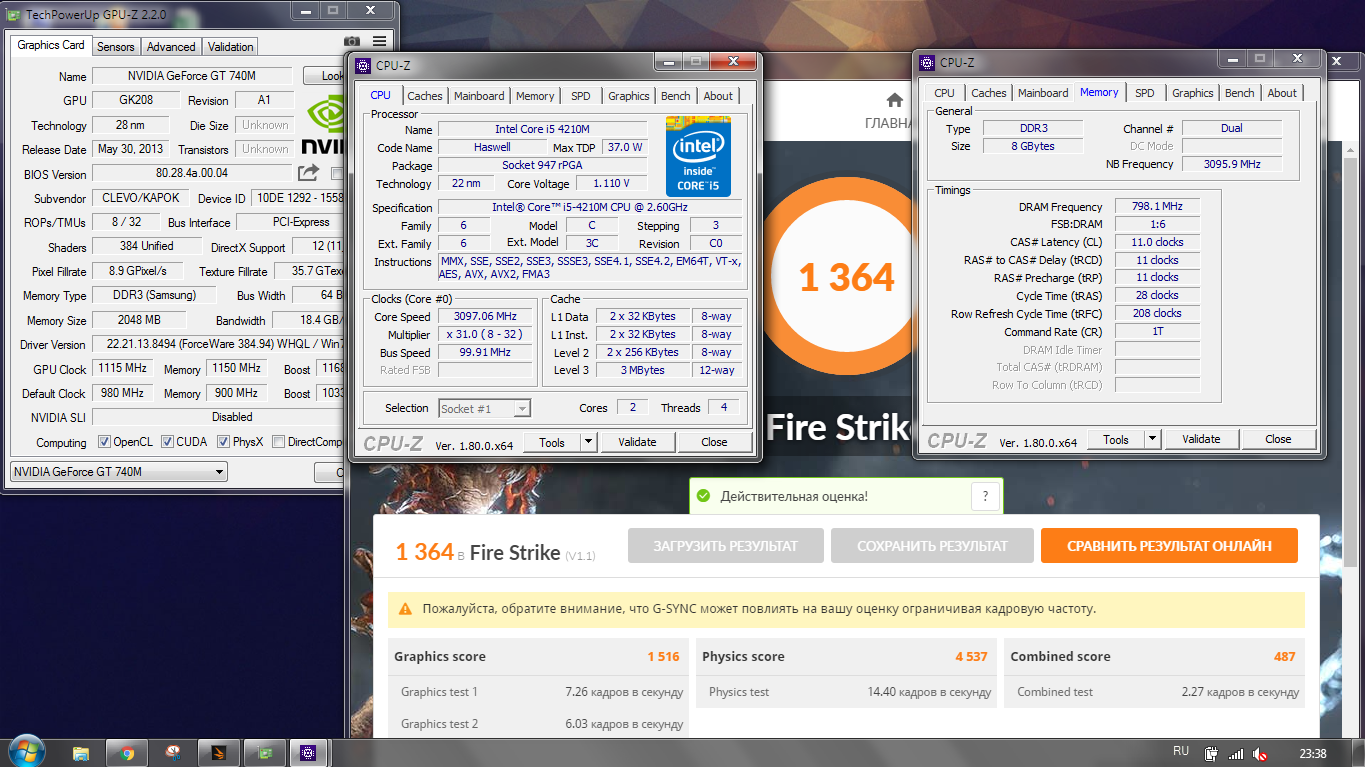Click the question mark help button in 3DMark
Viewport: 1365px width, 767px height.
tap(985, 496)
